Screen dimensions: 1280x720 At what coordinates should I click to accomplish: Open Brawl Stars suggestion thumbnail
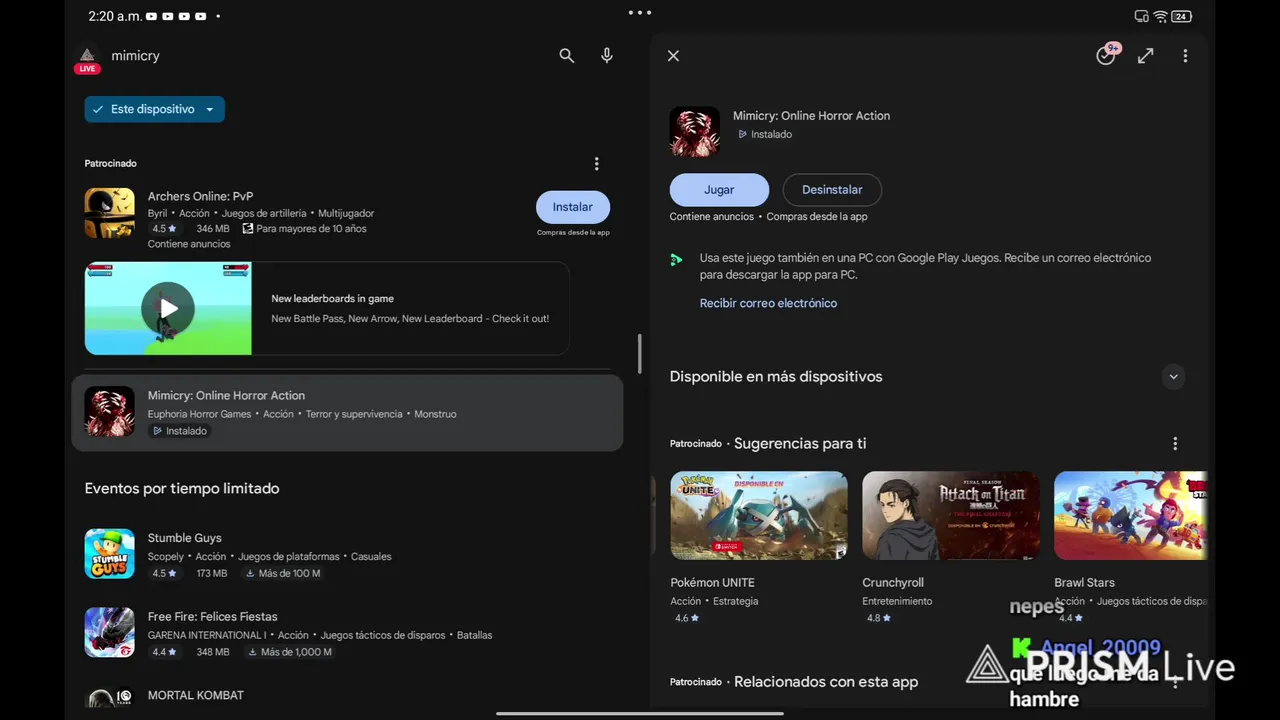tap(1131, 516)
